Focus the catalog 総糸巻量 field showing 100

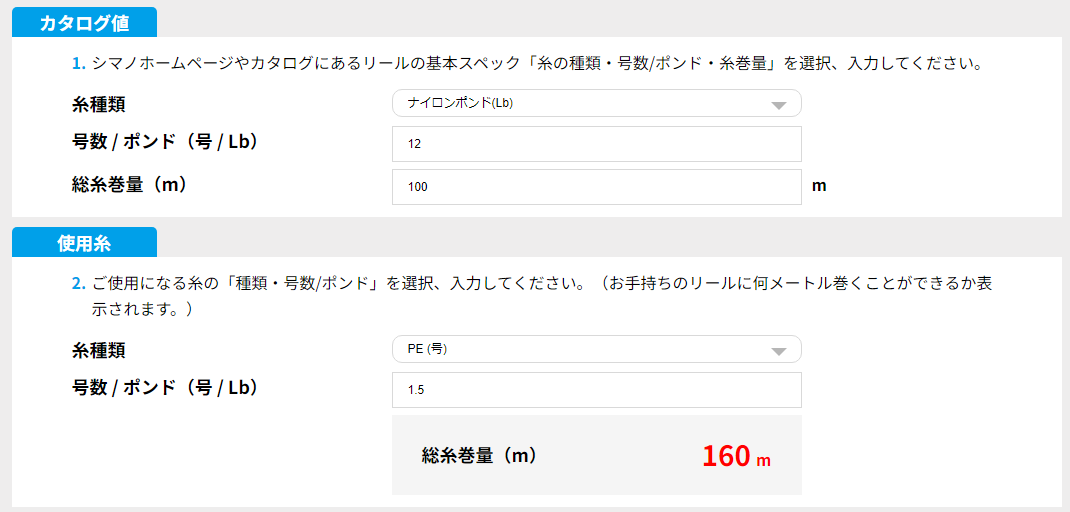(596, 187)
